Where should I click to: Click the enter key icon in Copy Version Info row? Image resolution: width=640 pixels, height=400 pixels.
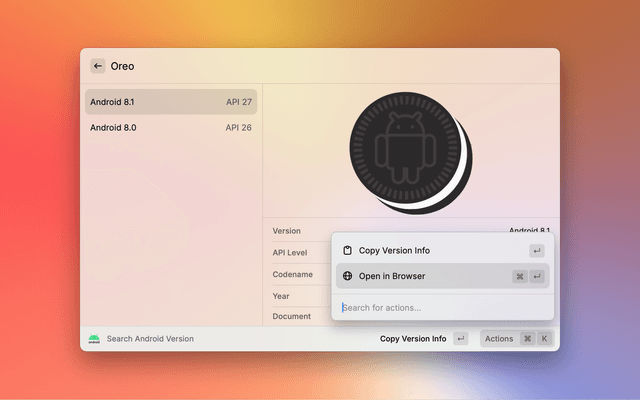pyautogui.click(x=537, y=251)
